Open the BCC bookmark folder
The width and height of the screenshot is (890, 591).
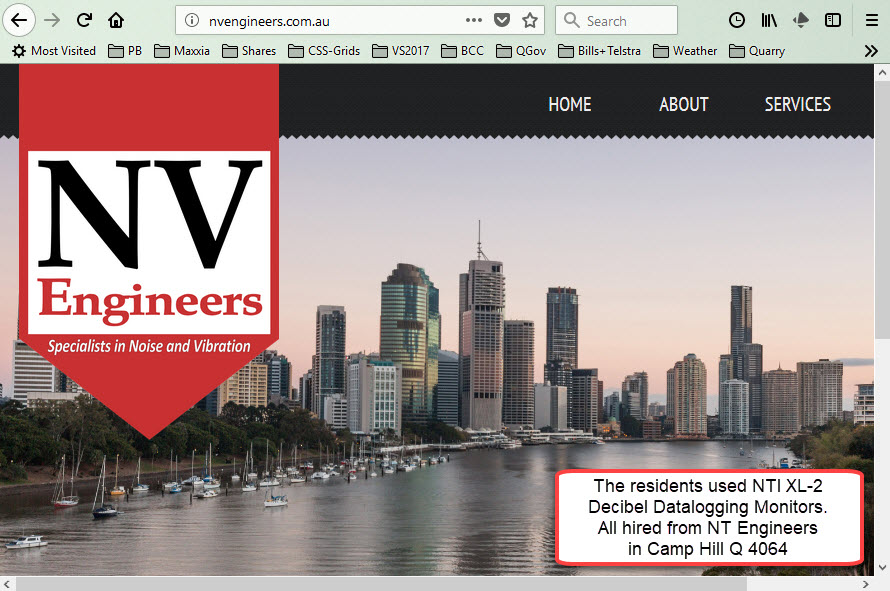[x=462, y=51]
